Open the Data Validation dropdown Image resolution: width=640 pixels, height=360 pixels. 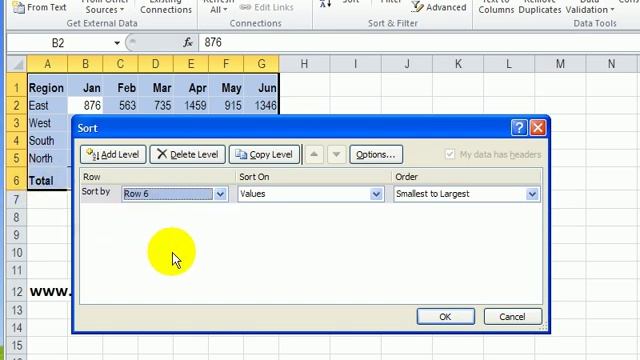click(x=590, y=7)
